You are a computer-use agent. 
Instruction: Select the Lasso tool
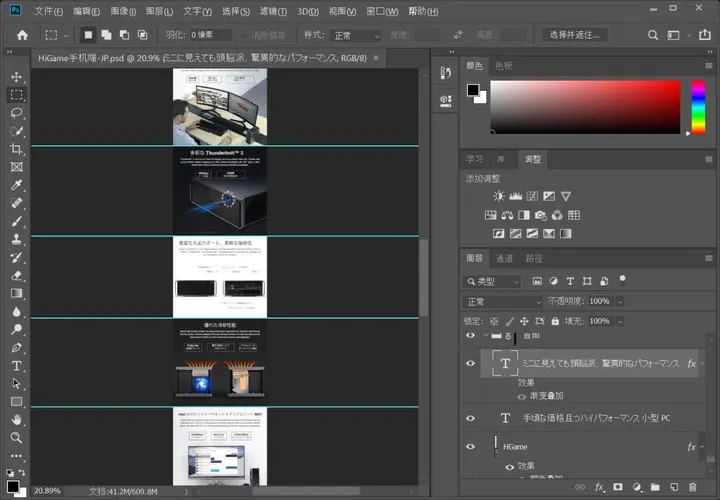point(16,113)
